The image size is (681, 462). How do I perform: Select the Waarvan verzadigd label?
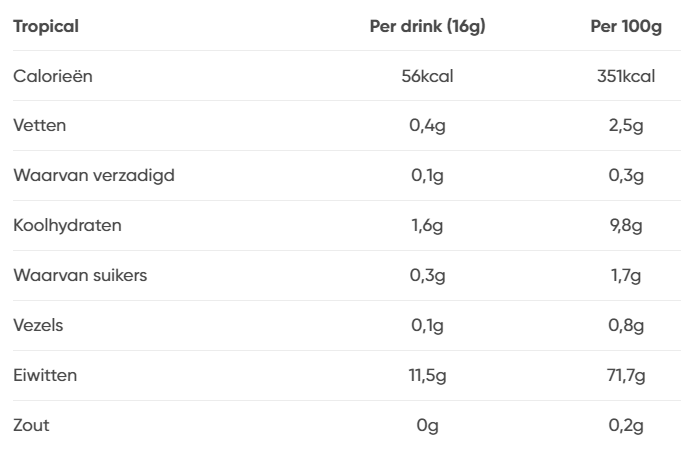click(x=94, y=175)
